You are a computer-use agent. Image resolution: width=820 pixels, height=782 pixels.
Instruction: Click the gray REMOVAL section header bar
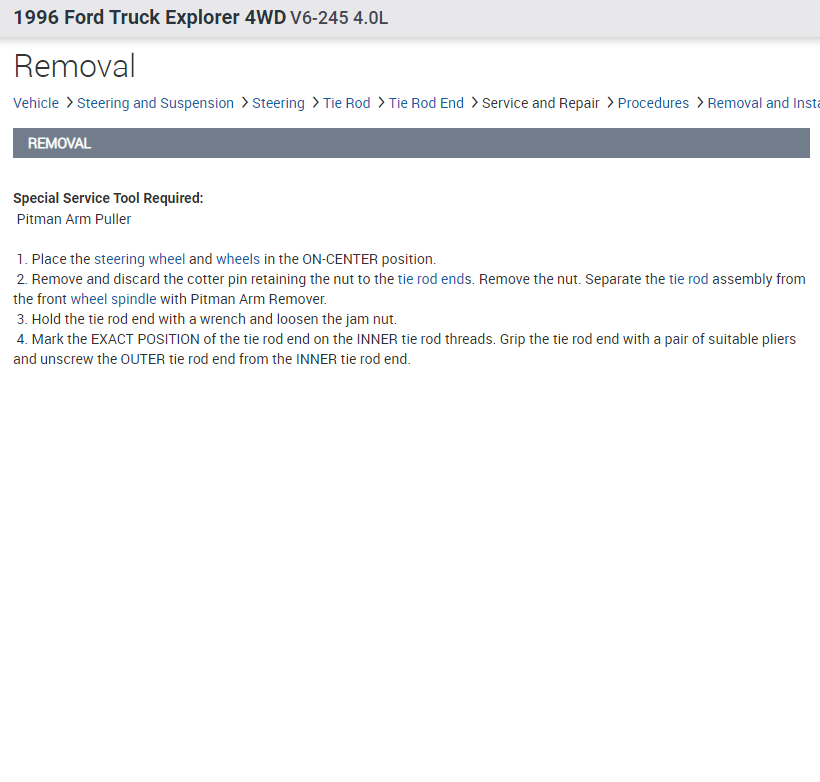[411, 143]
